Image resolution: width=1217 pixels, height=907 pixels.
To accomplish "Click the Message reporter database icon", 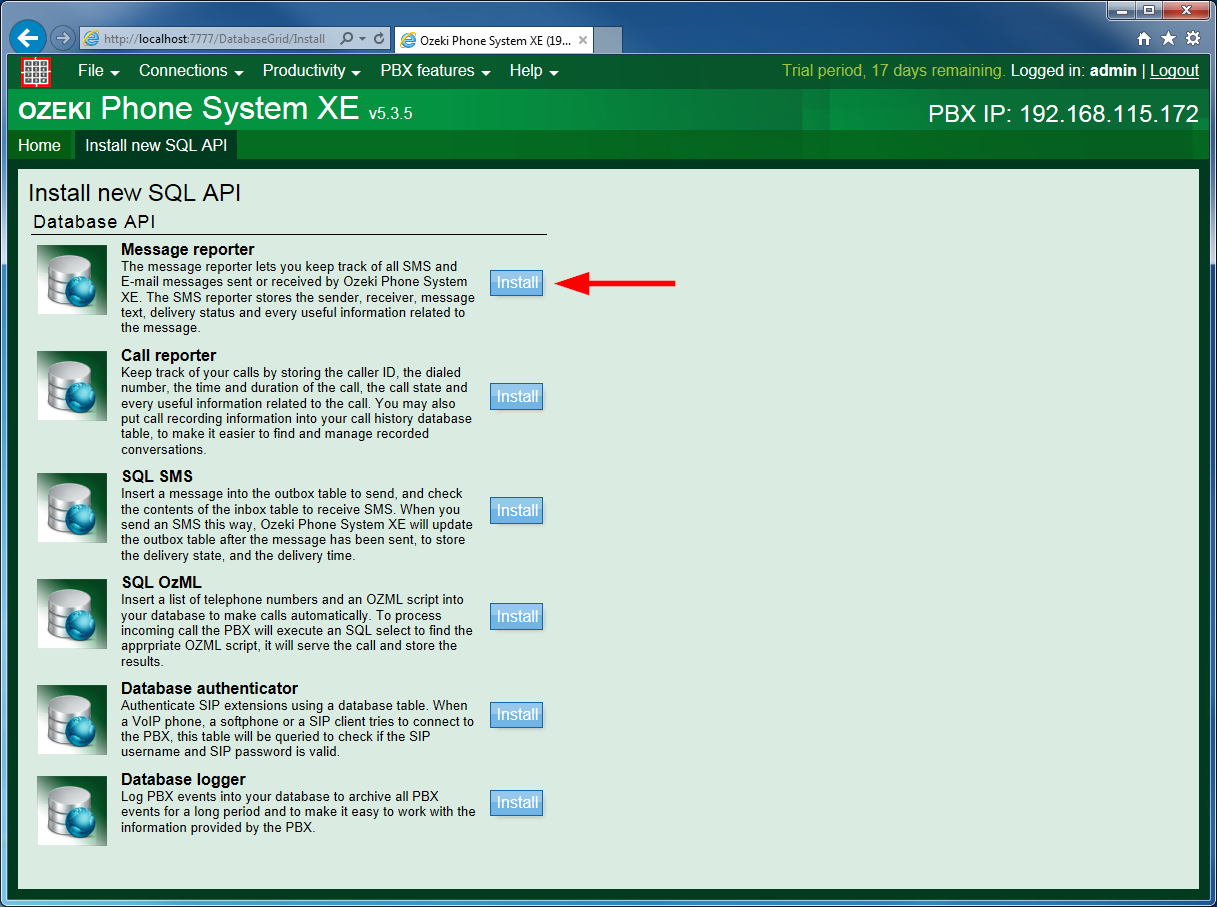I will (72, 280).
